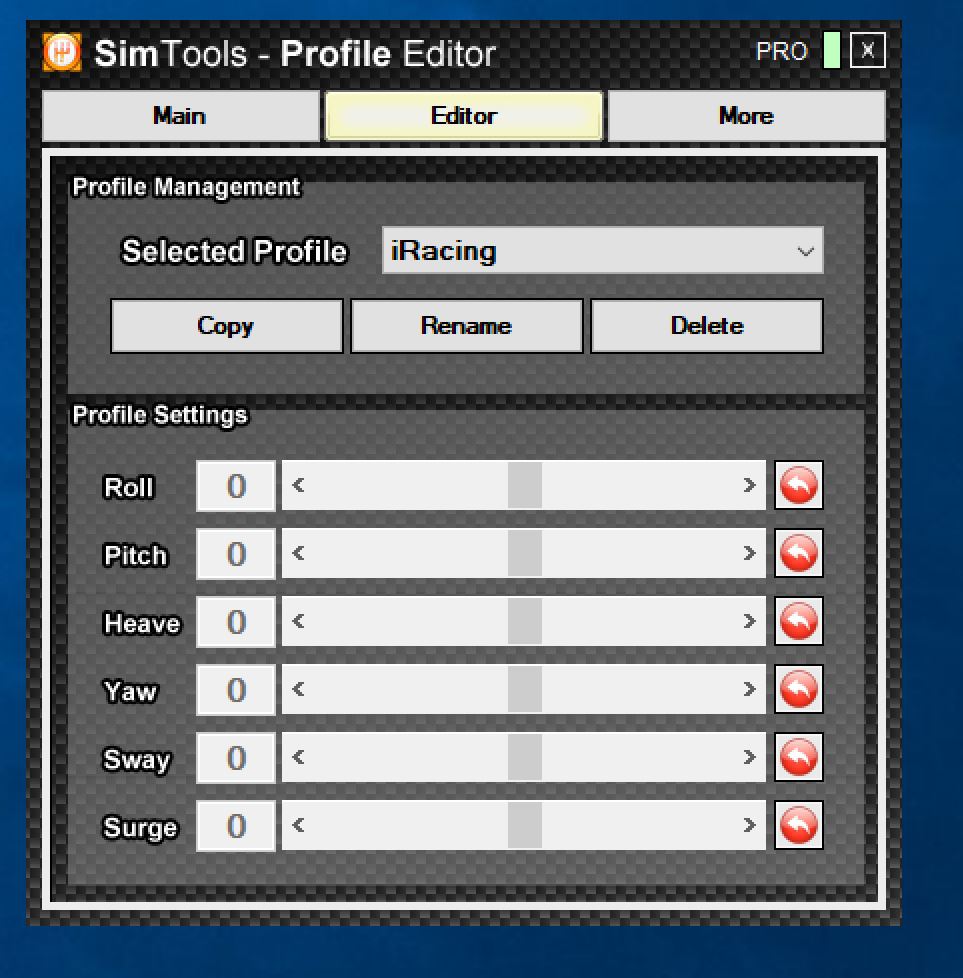Click the Heave value field

(236, 622)
